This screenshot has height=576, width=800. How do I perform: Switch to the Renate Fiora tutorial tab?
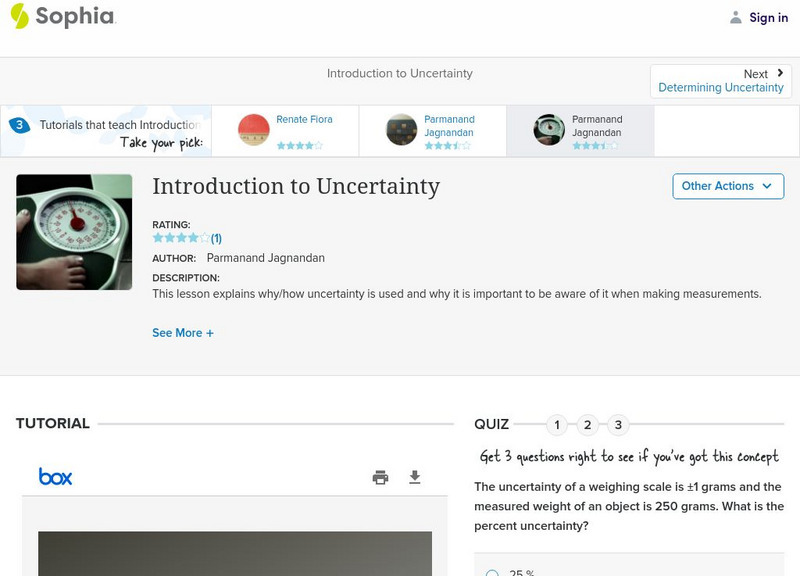tap(285, 130)
